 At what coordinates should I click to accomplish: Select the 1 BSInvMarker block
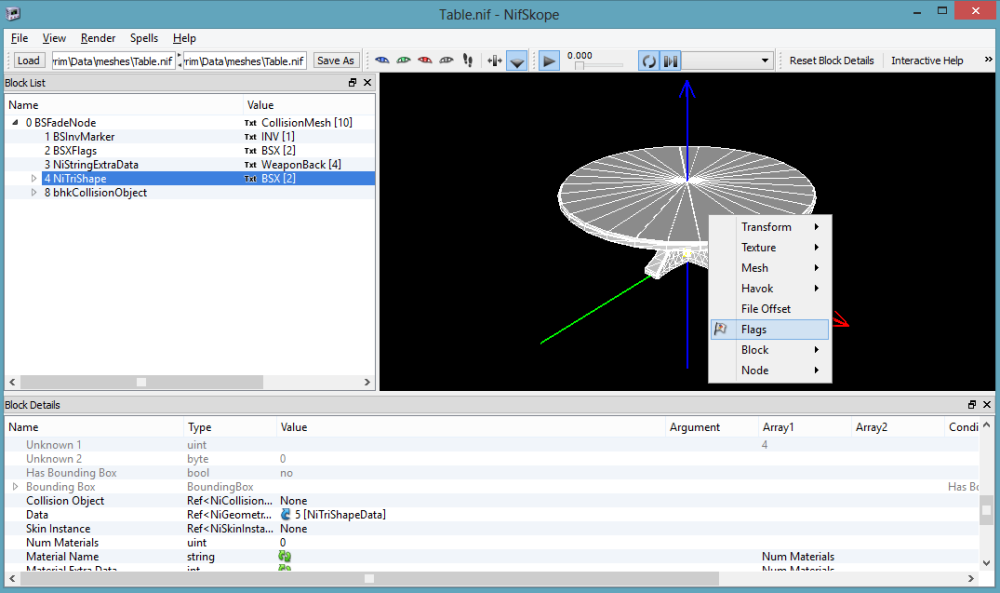(x=80, y=136)
